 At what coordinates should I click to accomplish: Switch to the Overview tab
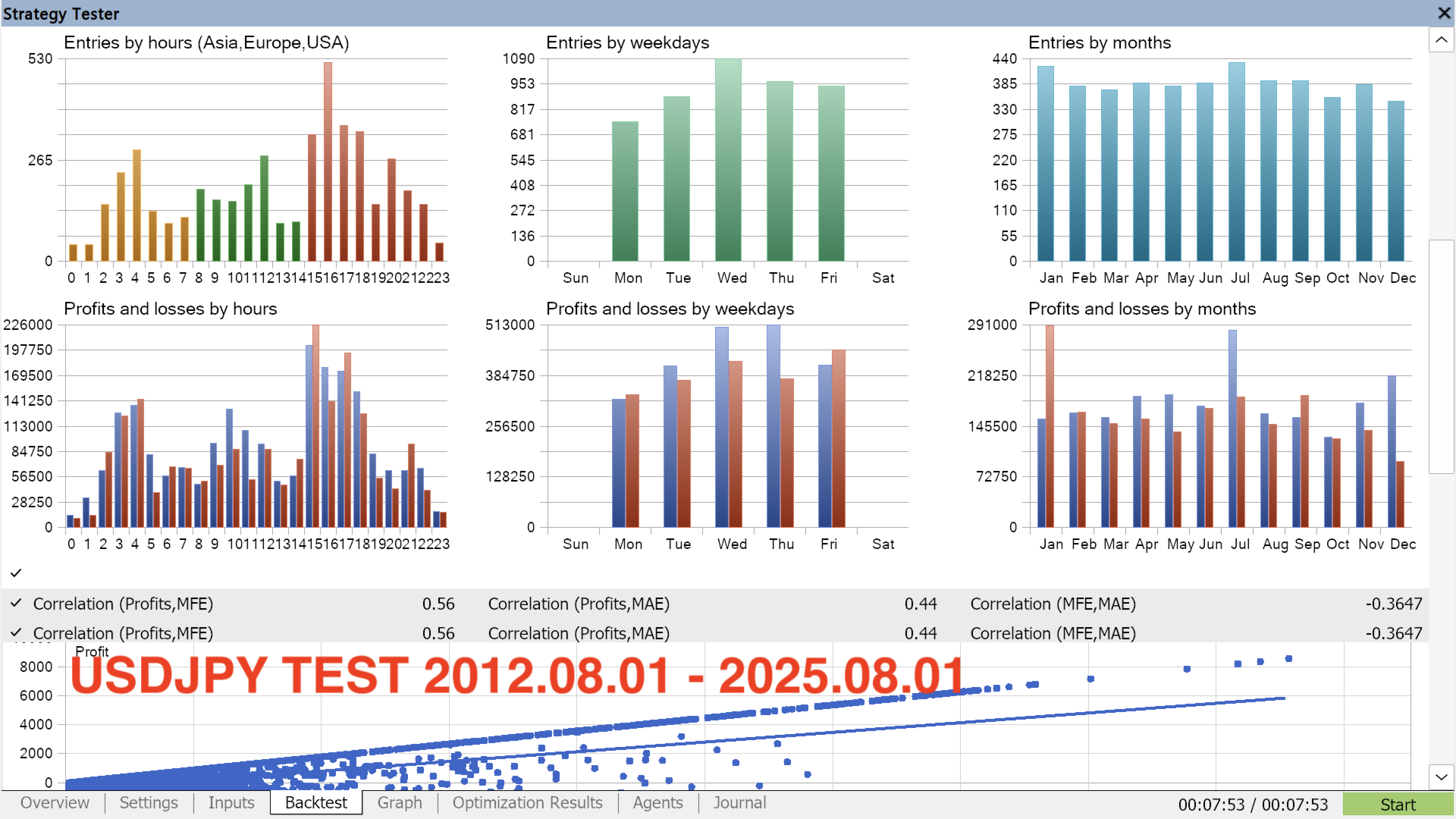point(55,803)
